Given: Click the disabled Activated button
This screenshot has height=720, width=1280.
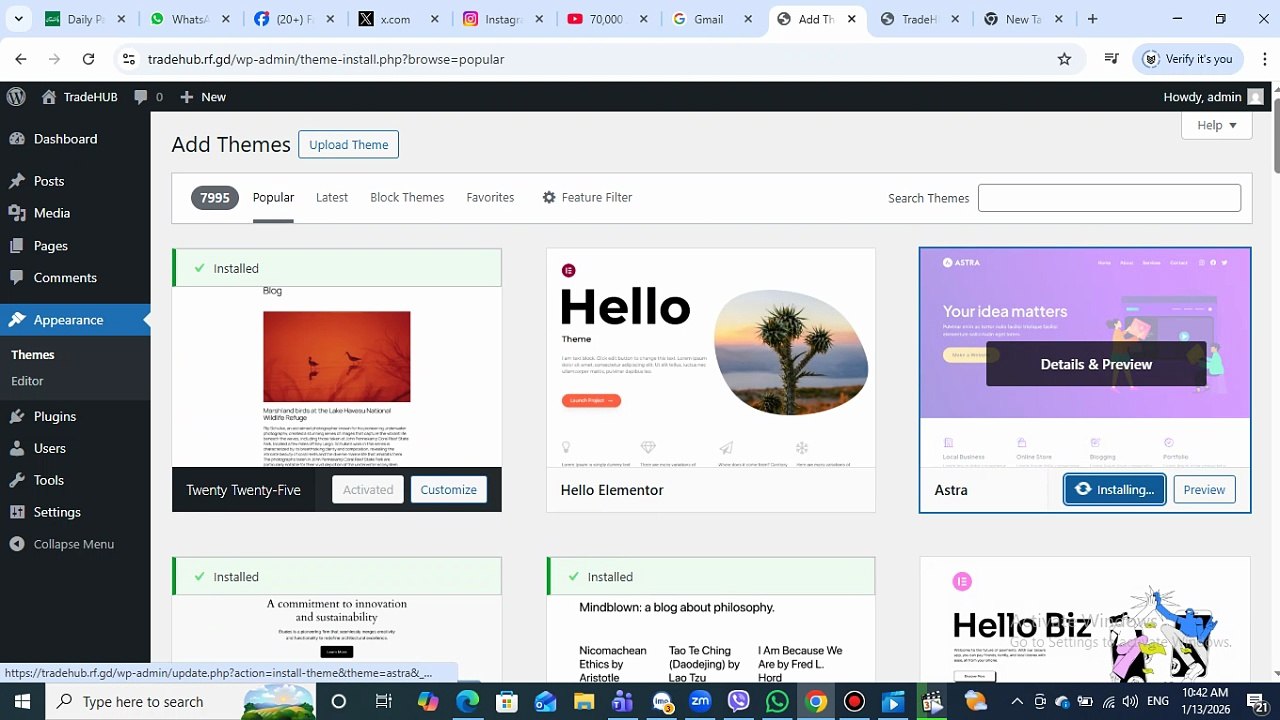Looking at the screenshot, I should point(368,490).
